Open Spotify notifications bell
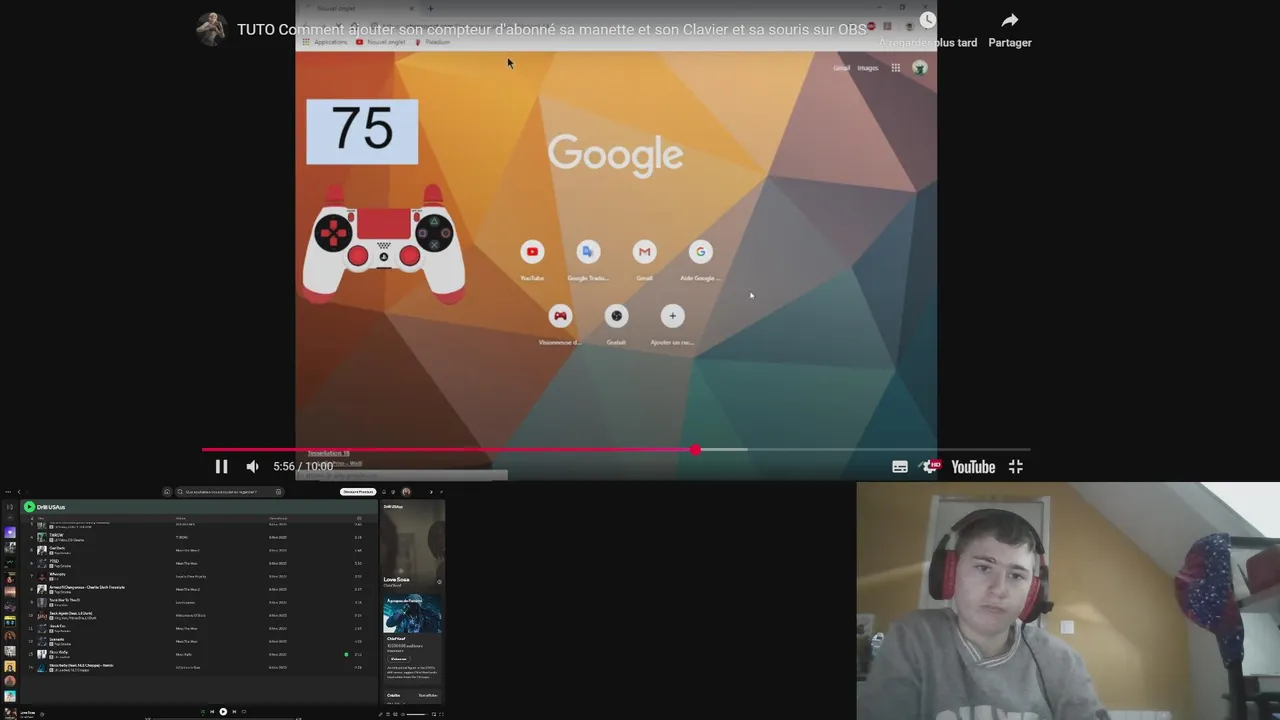Viewport: 1280px width, 720px height. (x=384, y=492)
